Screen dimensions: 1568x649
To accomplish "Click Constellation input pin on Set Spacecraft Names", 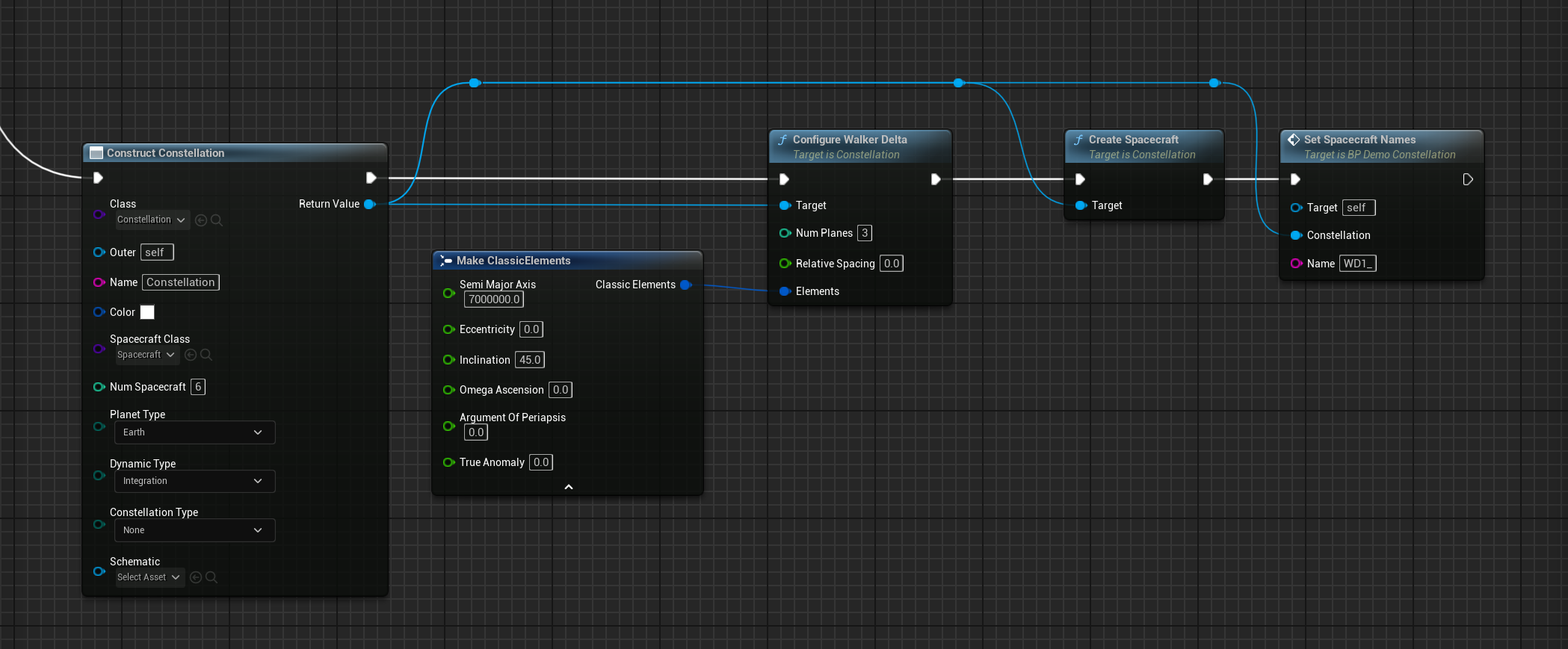I will click(1296, 235).
